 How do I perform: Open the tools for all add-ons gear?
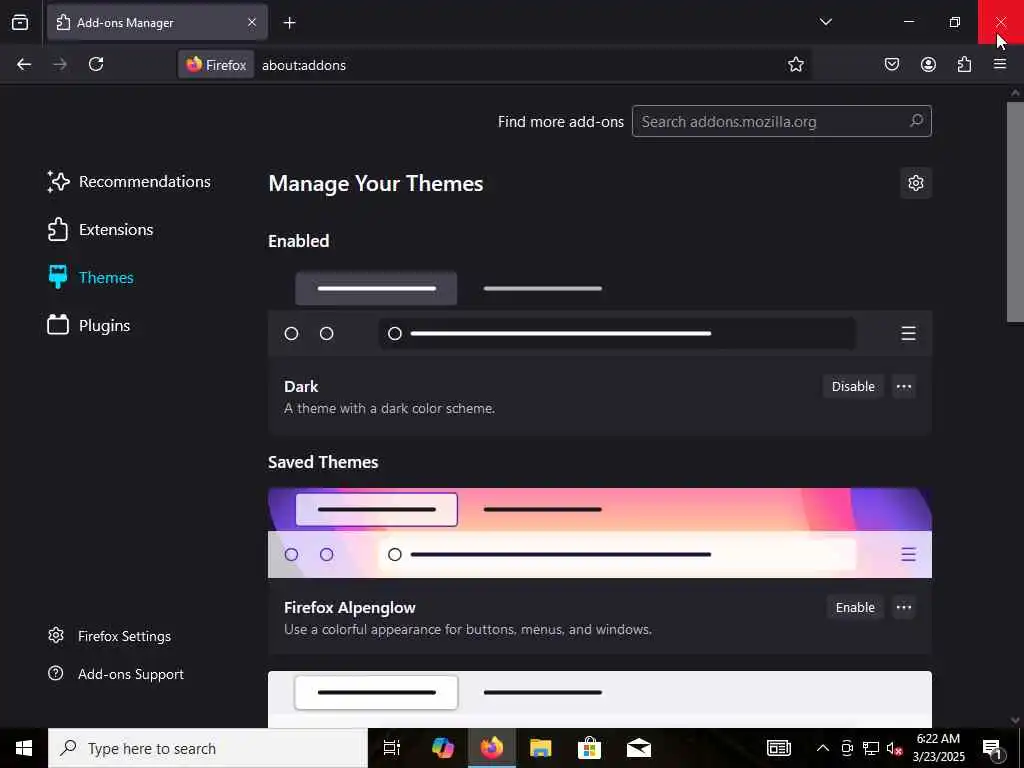[x=916, y=183]
